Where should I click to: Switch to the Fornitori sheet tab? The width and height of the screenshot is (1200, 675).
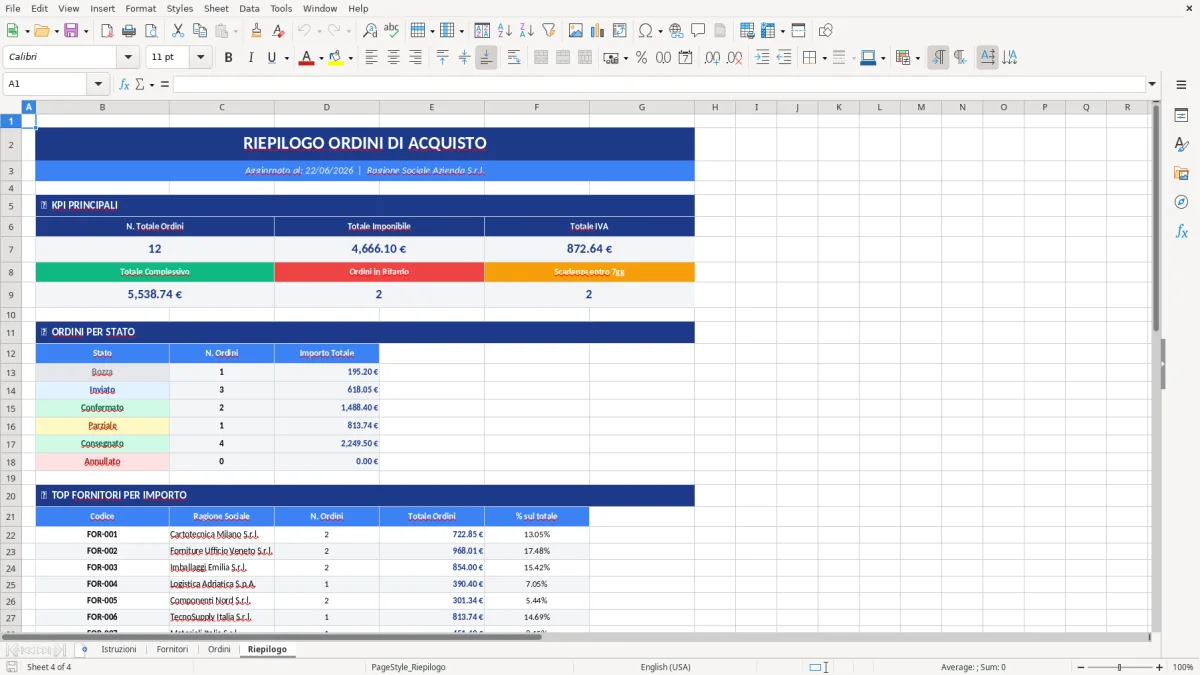coord(172,650)
